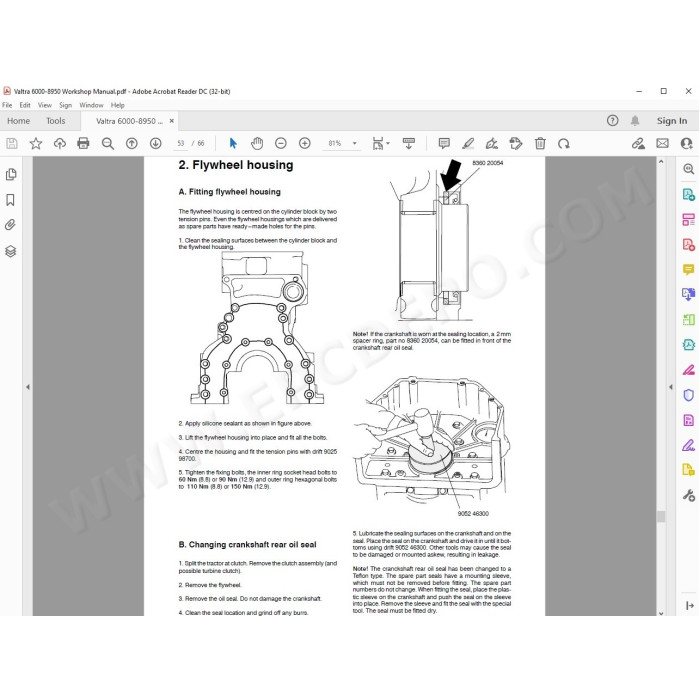Click the scrolling mode icon
The height and width of the screenshot is (700, 700).
click(x=408, y=143)
